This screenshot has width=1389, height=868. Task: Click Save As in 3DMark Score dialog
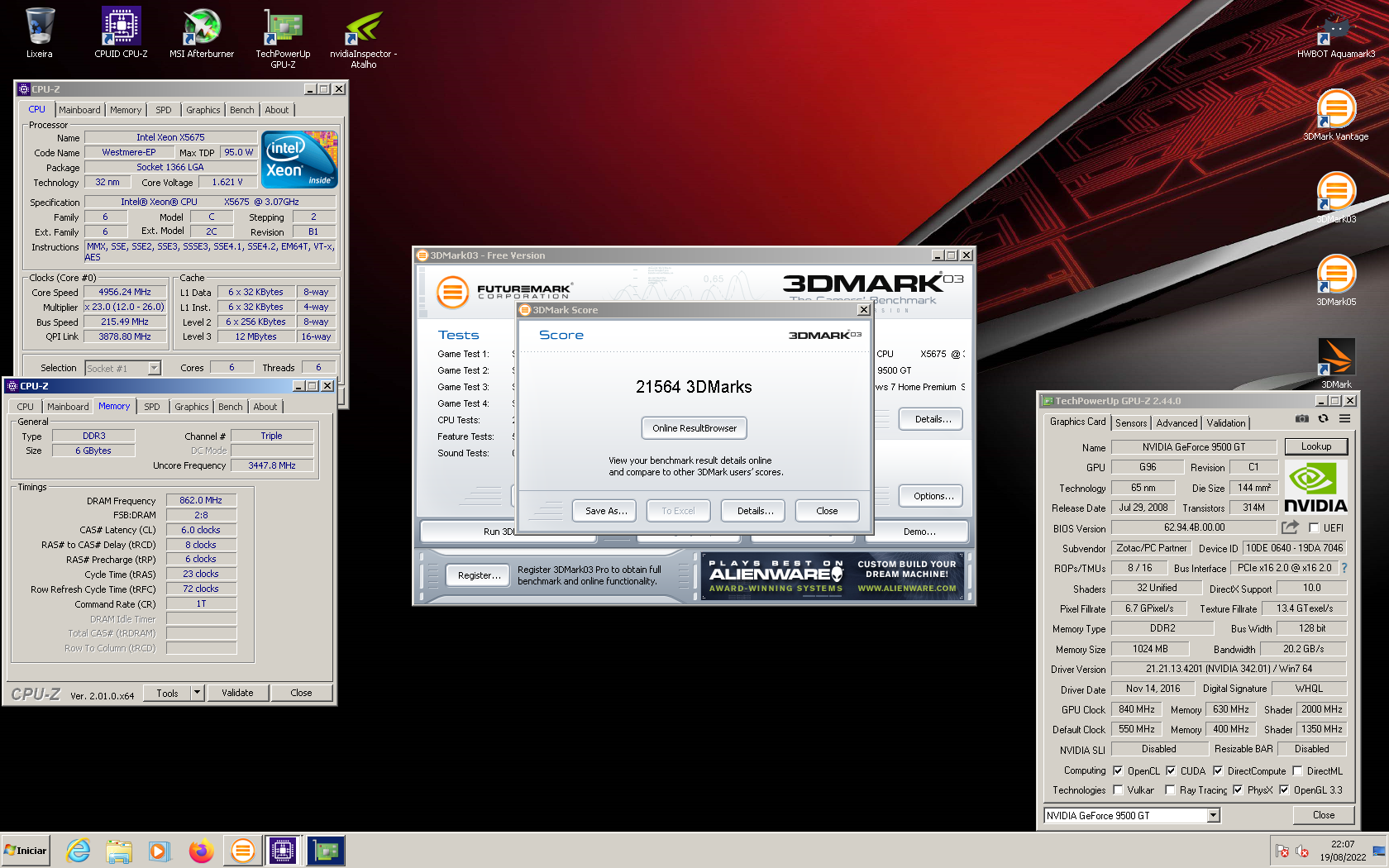(606, 511)
